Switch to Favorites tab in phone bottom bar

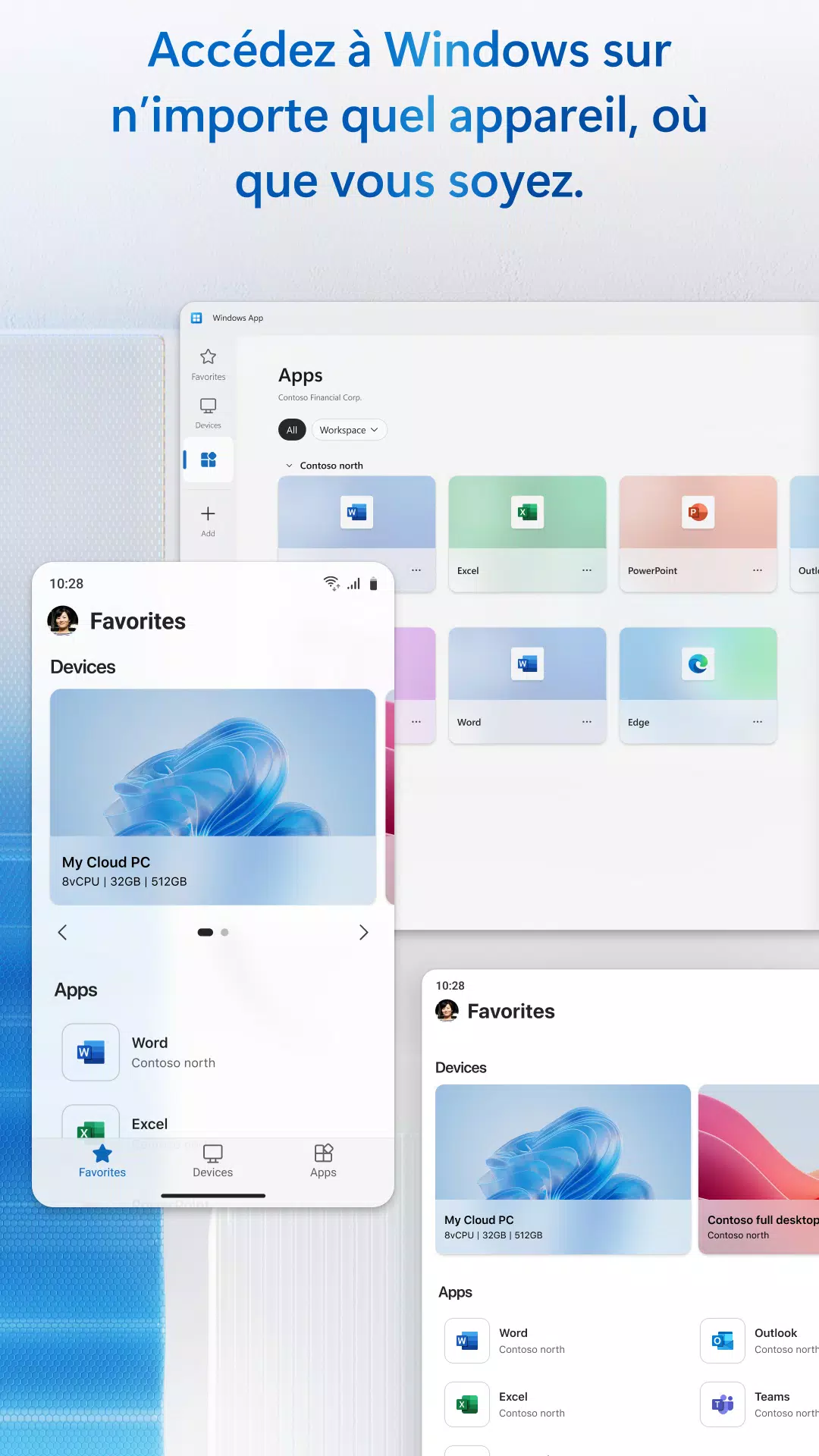pos(102,1161)
